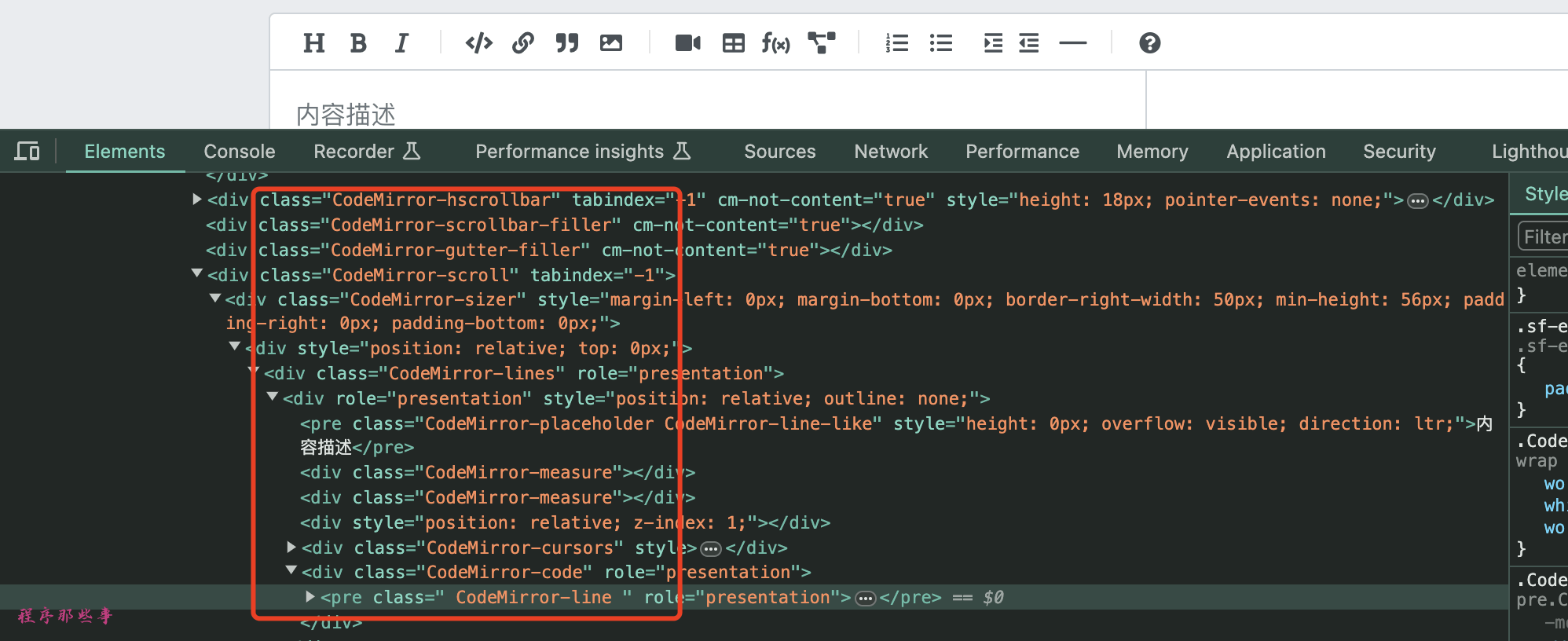The width and height of the screenshot is (1568, 641).
Task: Insert a math formula with the f(x) icon
Action: pos(776,43)
